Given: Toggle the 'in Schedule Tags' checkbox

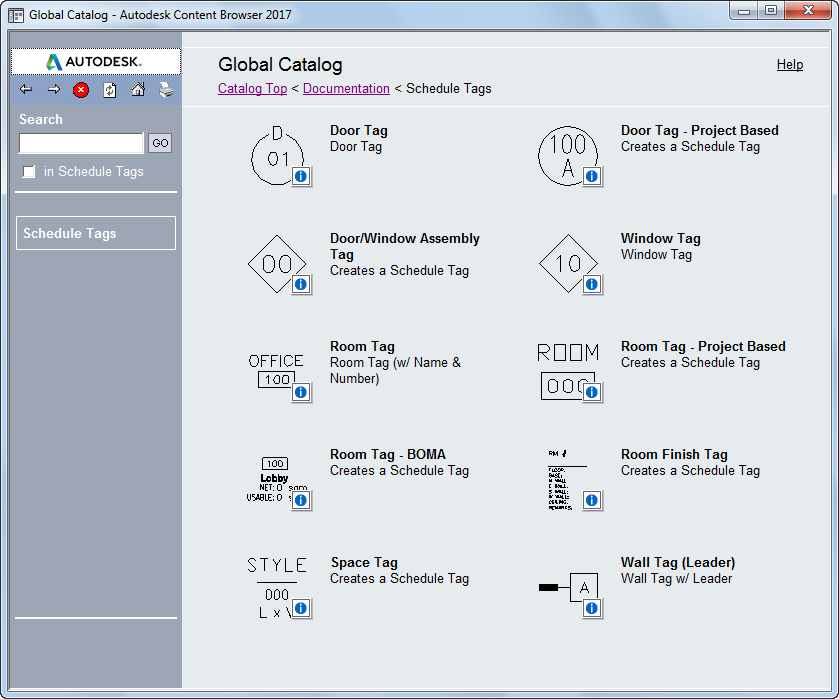Looking at the screenshot, I should [x=29, y=172].
